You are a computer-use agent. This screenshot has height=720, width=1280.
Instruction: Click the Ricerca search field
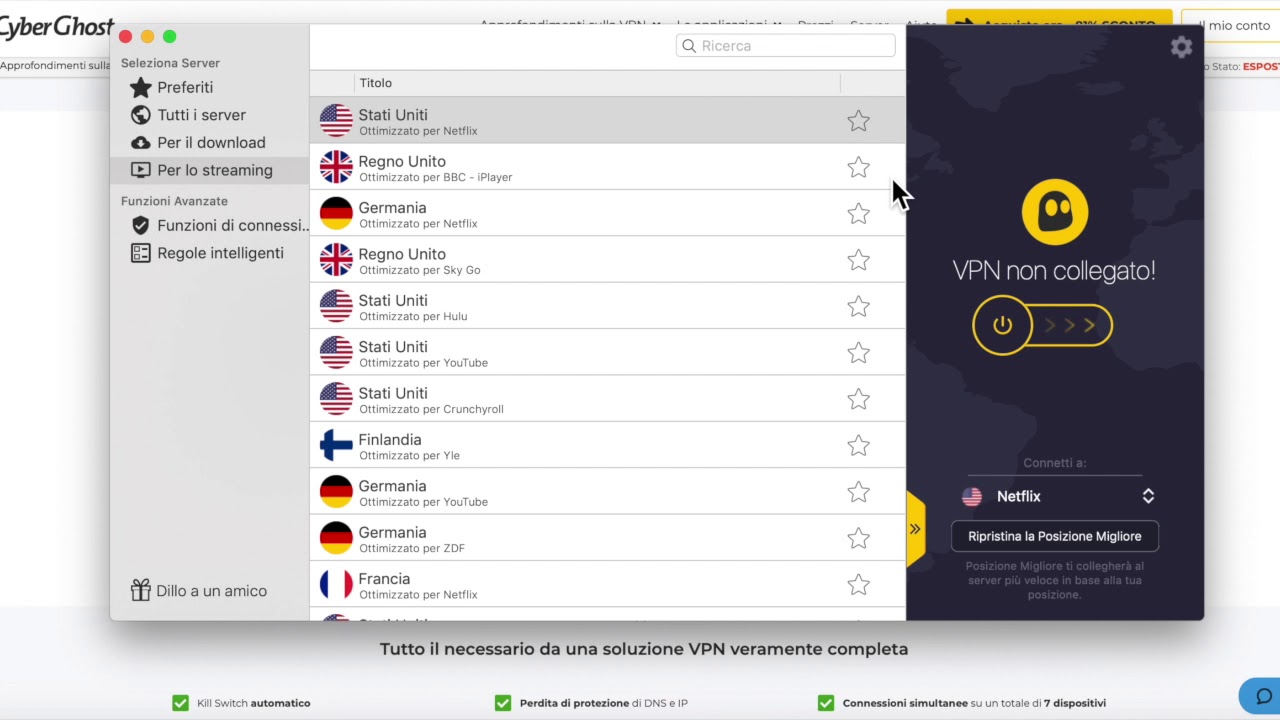(786, 46)
